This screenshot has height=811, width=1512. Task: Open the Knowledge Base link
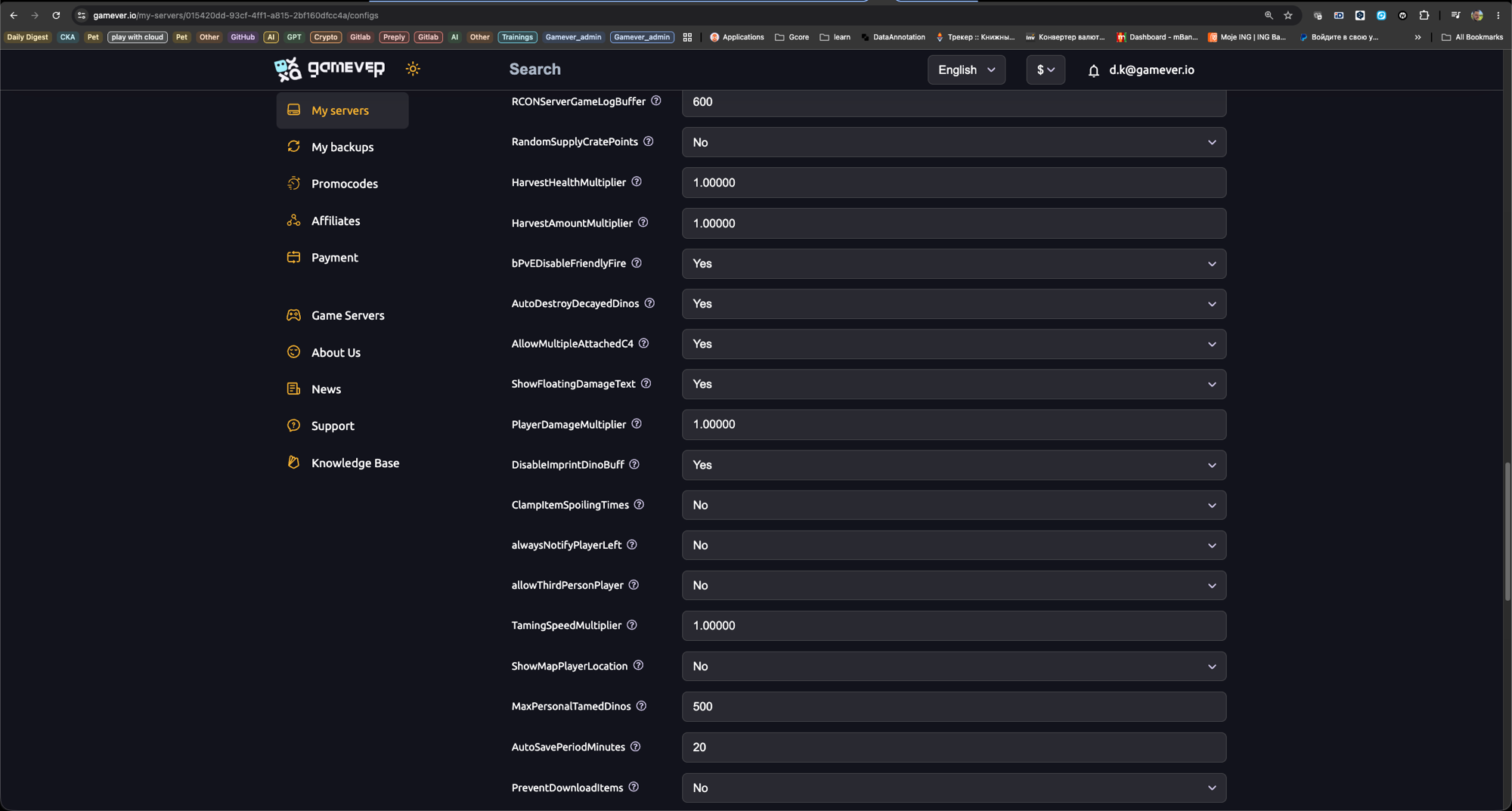[342, 463]
